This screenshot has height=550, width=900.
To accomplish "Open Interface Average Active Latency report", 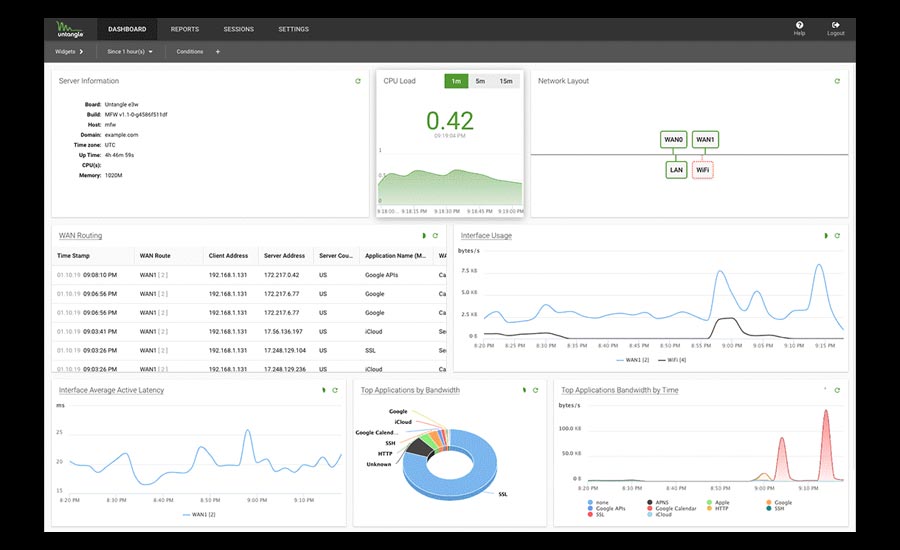I will click(x=111, y=390).
